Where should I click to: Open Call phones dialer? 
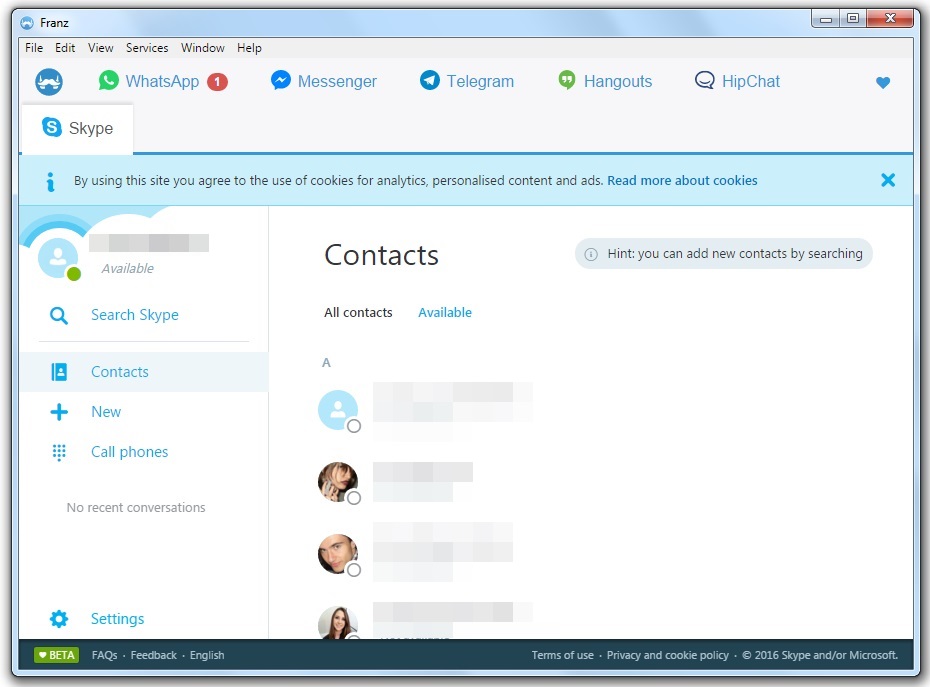tap(129, 452)
